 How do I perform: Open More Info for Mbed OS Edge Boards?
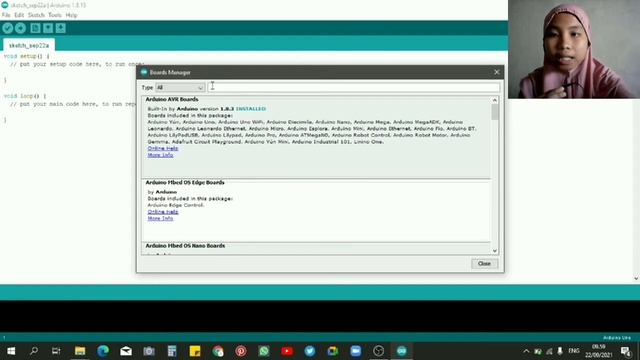point(160,218)
